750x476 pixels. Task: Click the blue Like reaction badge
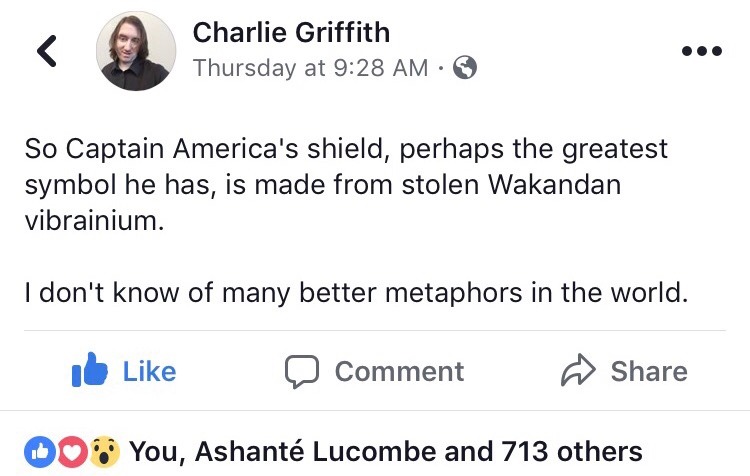[39, 452]
